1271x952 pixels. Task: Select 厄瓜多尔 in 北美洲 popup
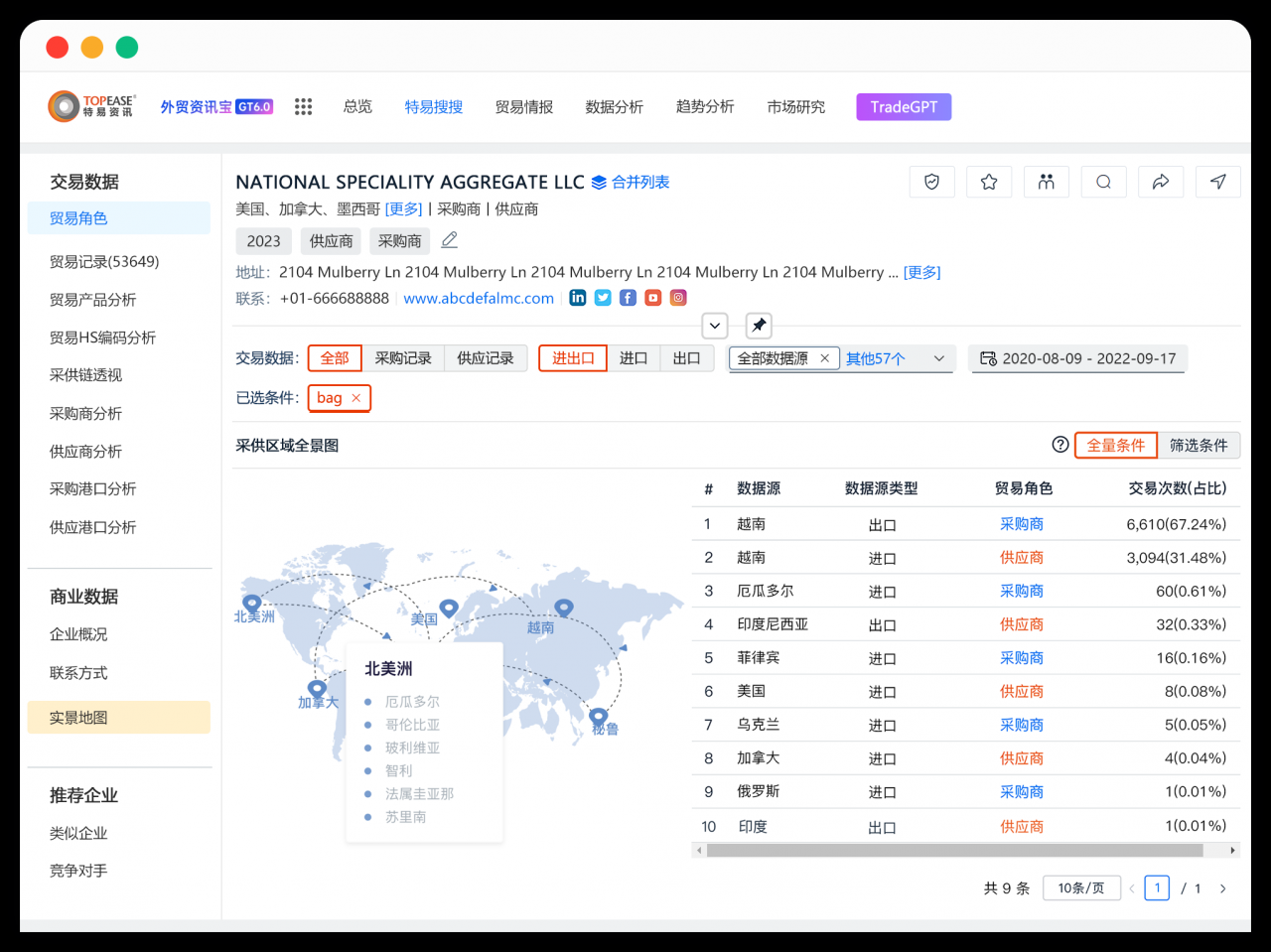point(412,702)
